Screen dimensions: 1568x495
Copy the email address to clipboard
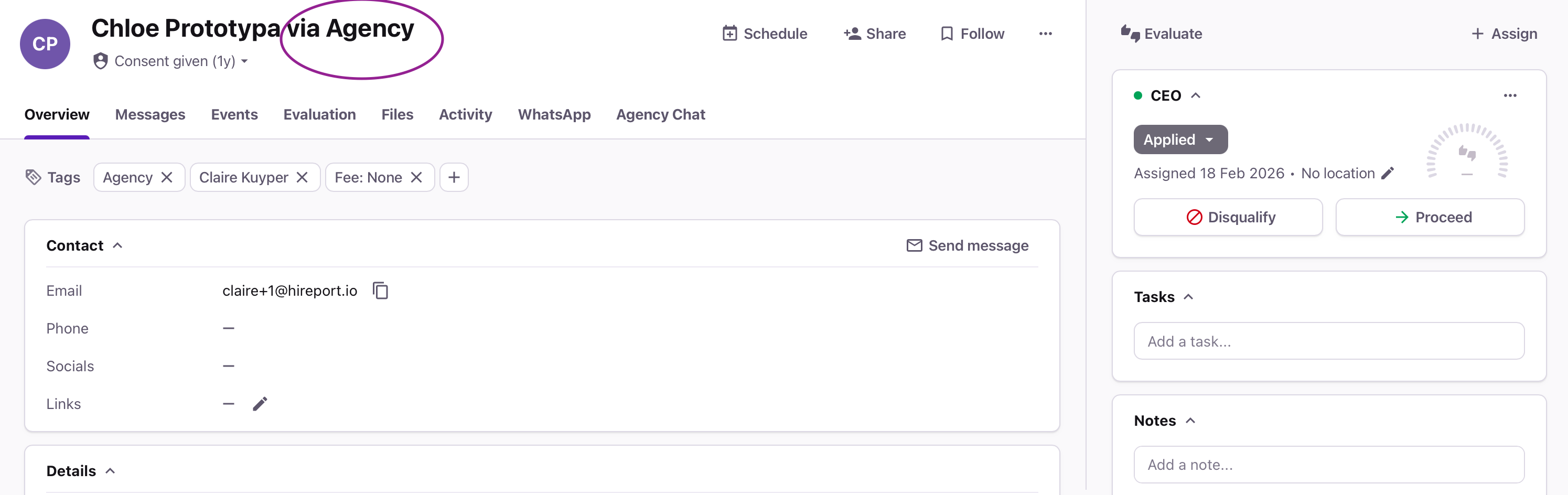pos(380,290)
